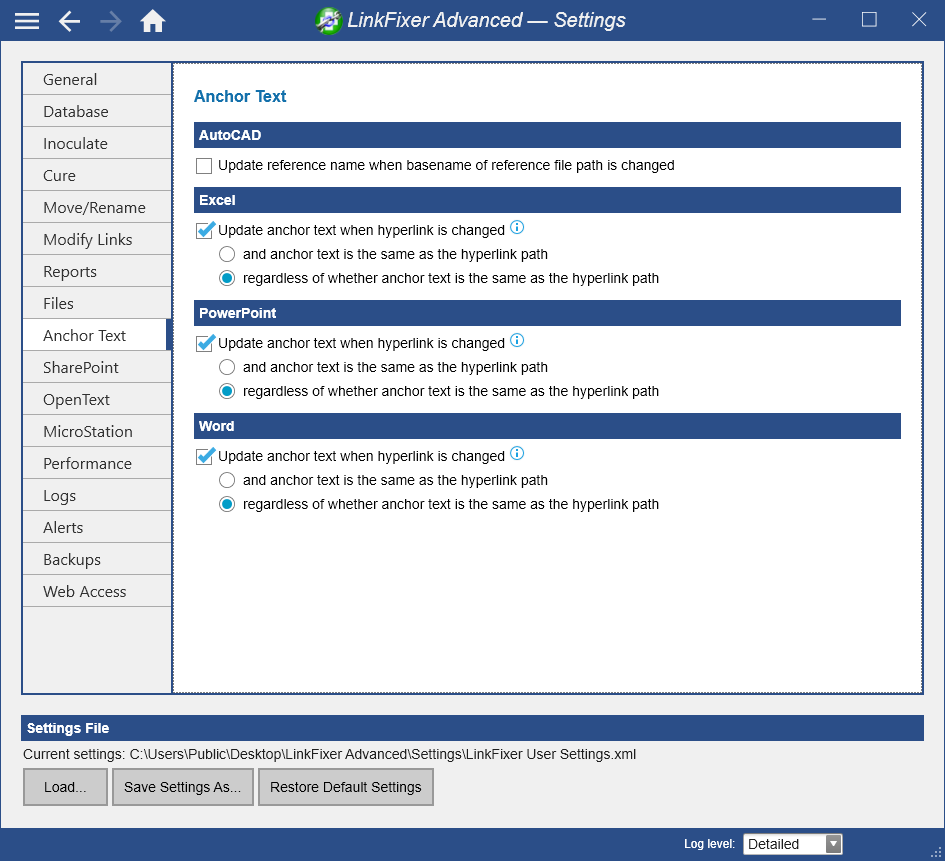Show info icon for PowerPoint anchor text
This screenshot has height=861, width=945.
click(x=517, y=340)
